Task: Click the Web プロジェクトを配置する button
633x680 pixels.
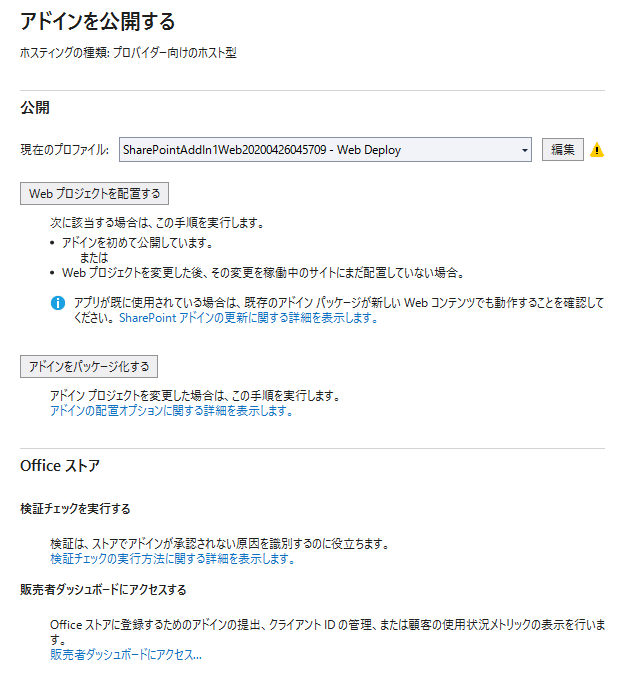Action: [x=94, y=193]
